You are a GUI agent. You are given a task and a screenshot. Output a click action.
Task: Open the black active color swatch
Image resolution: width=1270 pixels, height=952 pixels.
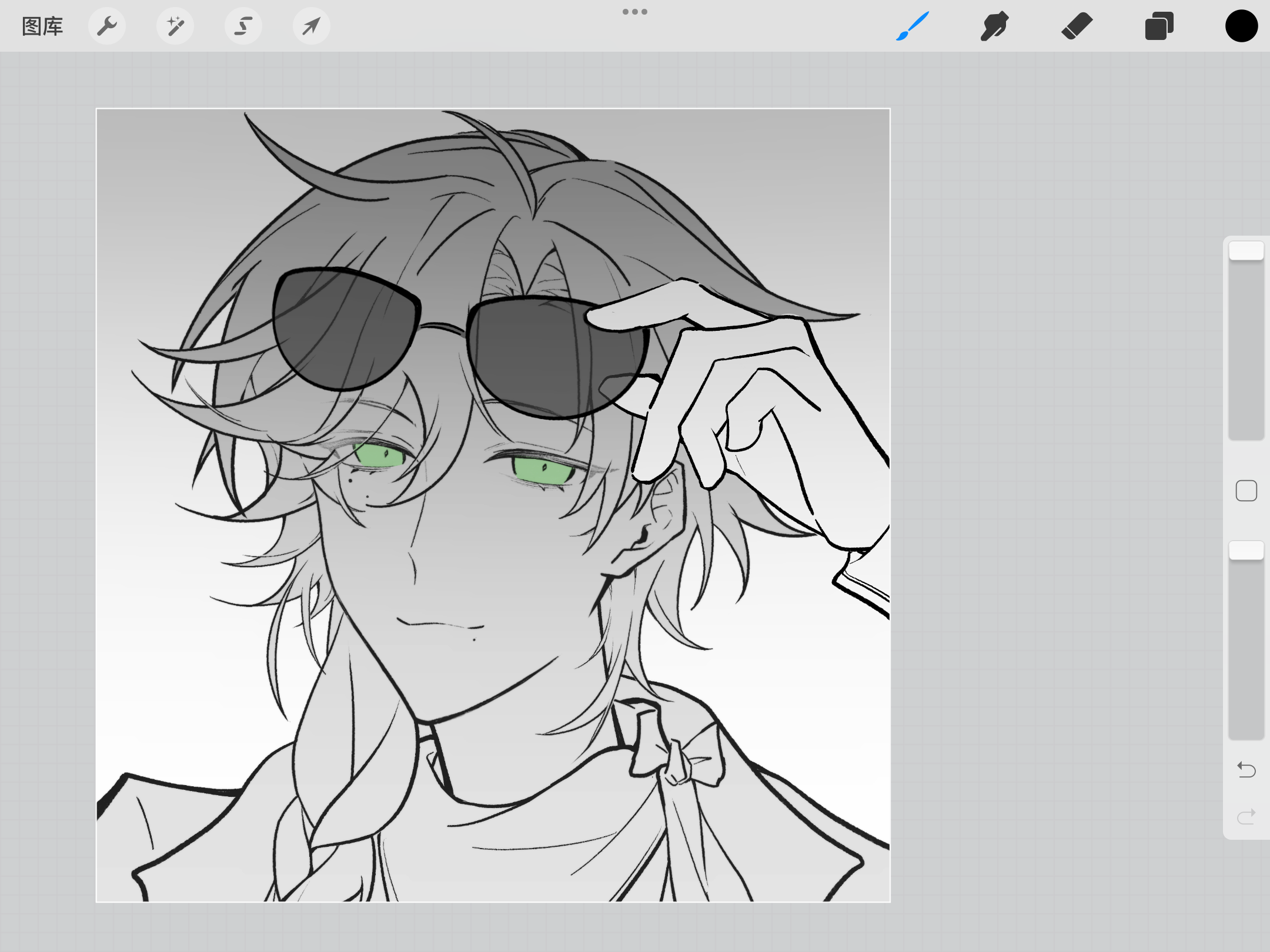pyautogui.click(x=1241, y=26)
